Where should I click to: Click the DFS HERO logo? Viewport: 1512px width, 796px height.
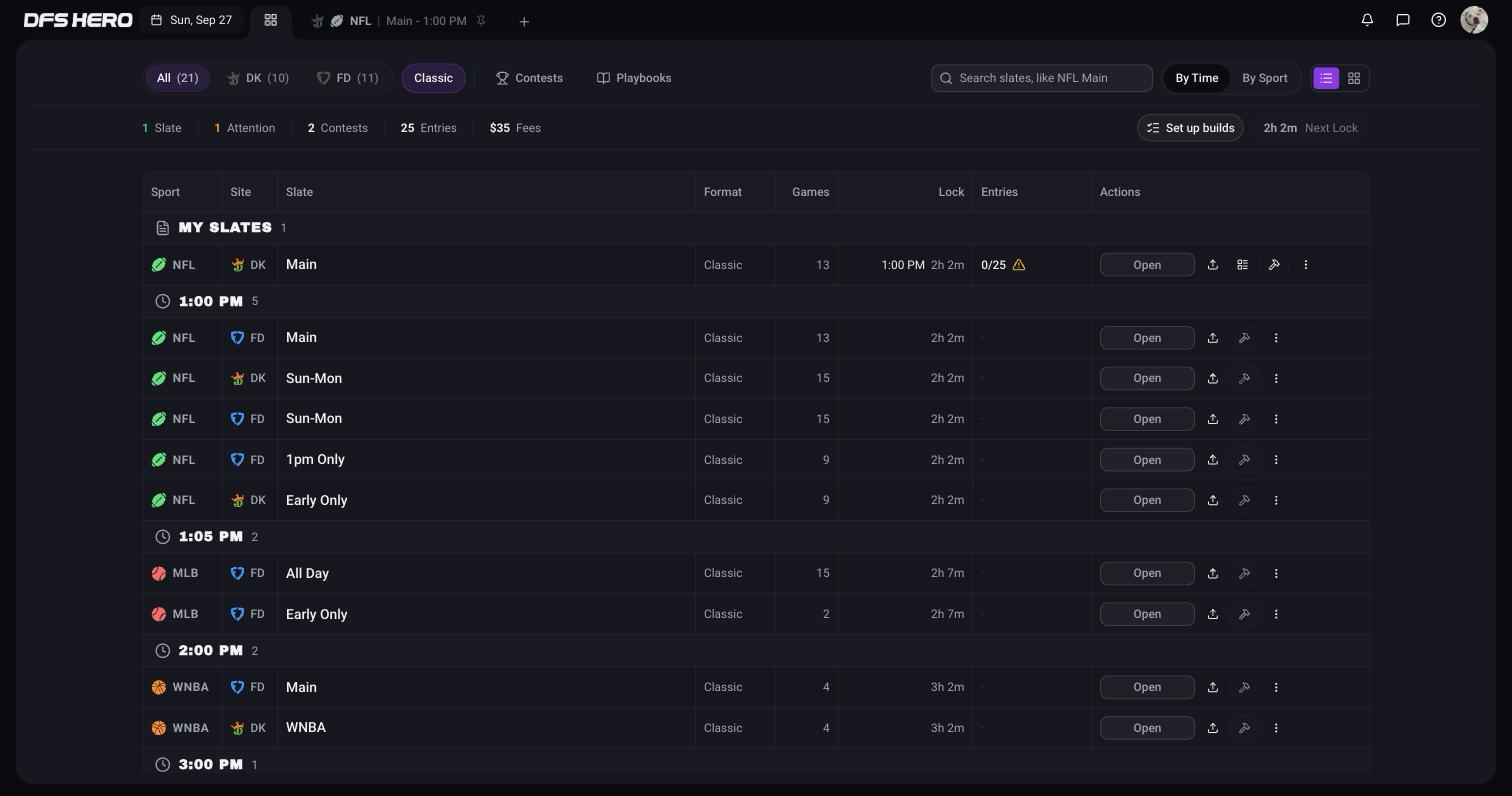click(x=78, y=20)
